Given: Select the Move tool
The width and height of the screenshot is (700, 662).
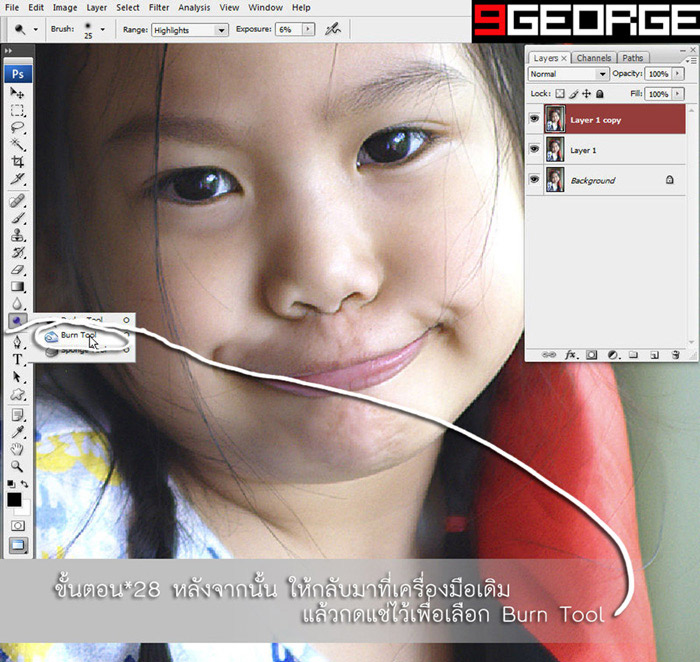Looking at the screenshot, I should coord(17,92).
